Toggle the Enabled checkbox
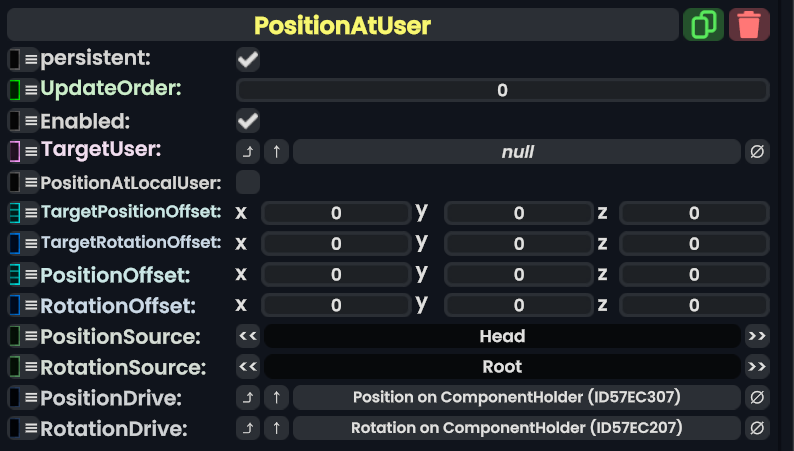 pyautogui.click(x=248, y=122)
